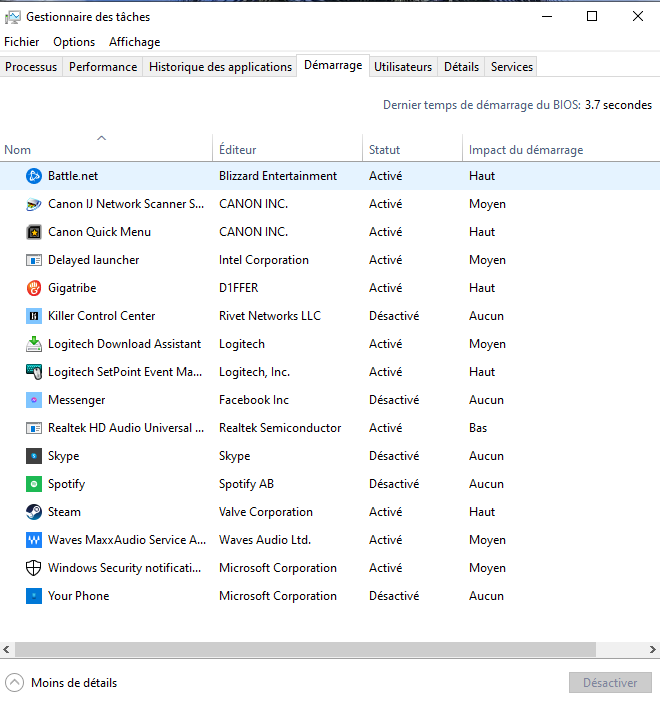The width and height of the screenshot is (660, 706).
Task: Click the Waves Audio Ltd. cell
Action: tap(265, 540)
